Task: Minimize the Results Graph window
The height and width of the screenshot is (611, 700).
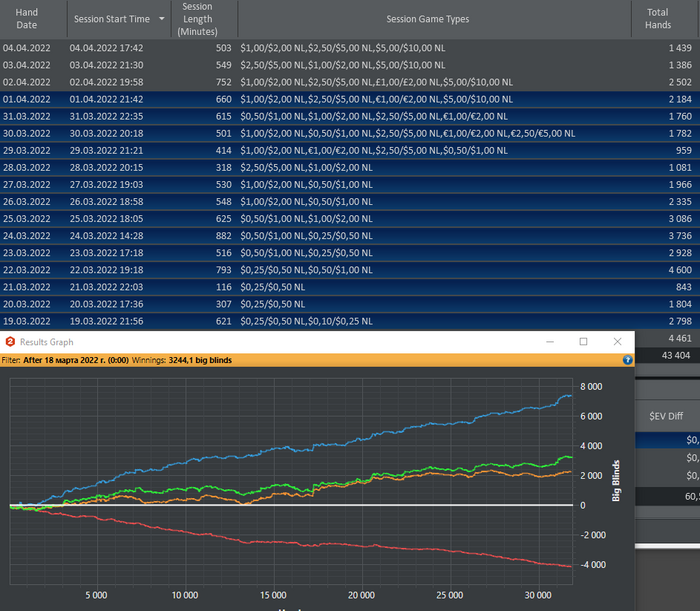Action: (x=548, y=342)
